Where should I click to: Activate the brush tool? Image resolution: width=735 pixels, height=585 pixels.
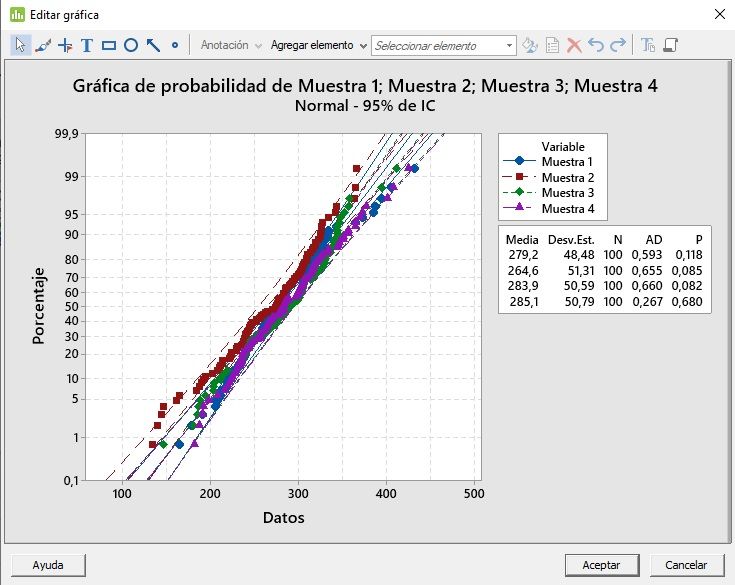43,45
